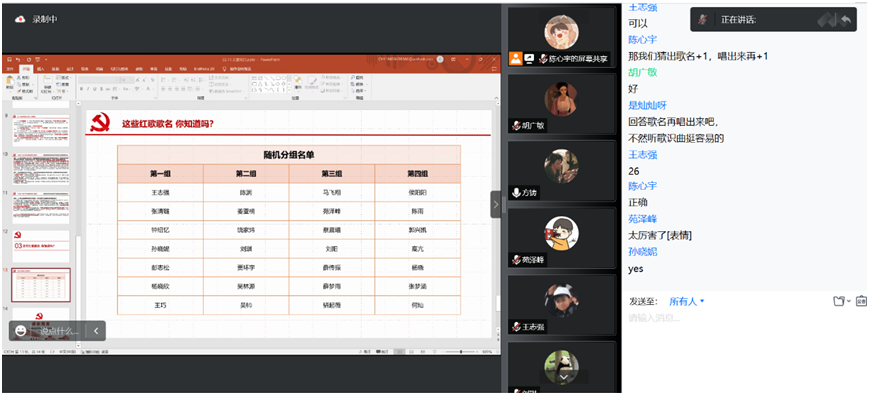869x395 pixels.
Task: Open the emoji smiley in the chat bubble
Action: pos(21,331)
